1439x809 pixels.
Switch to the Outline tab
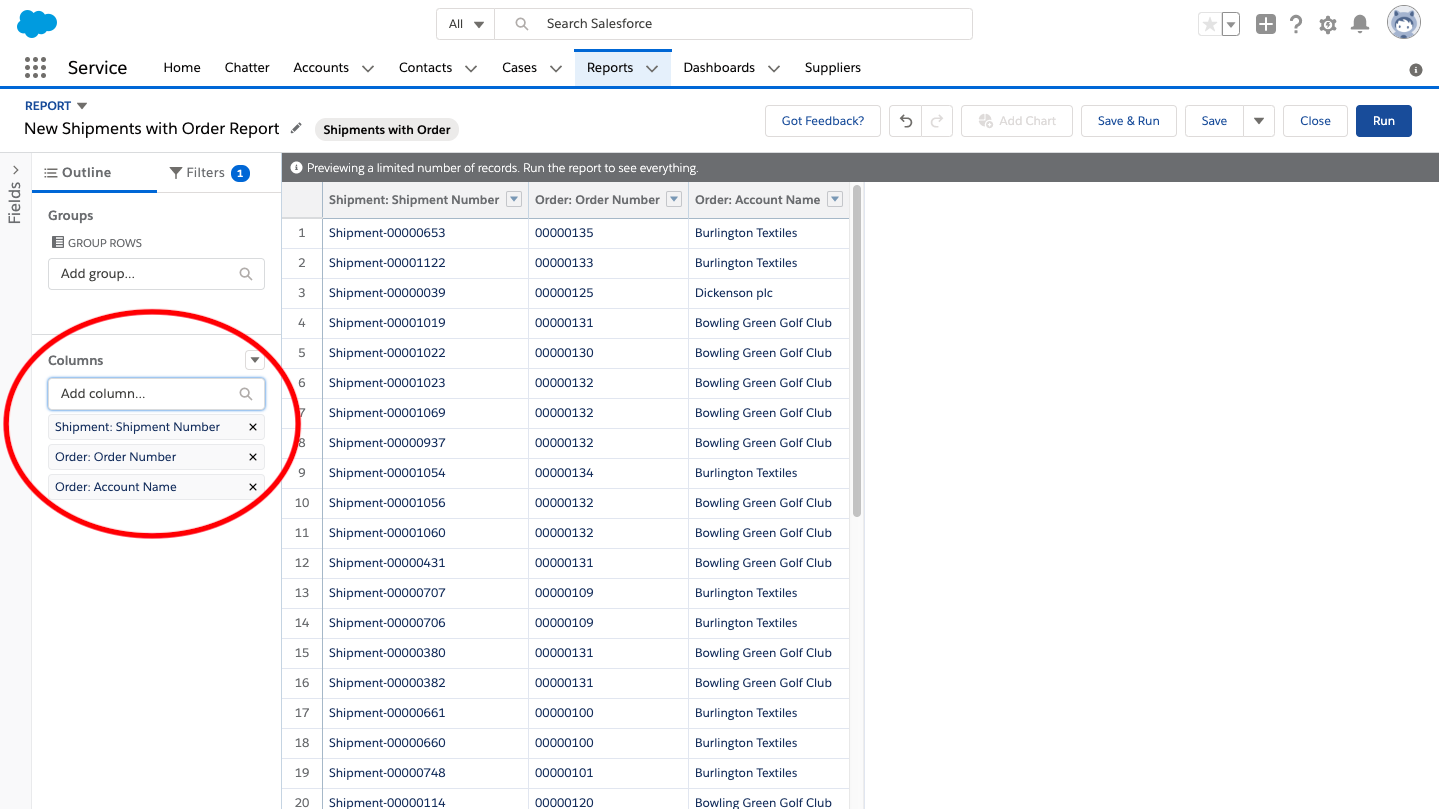(94, 172)
